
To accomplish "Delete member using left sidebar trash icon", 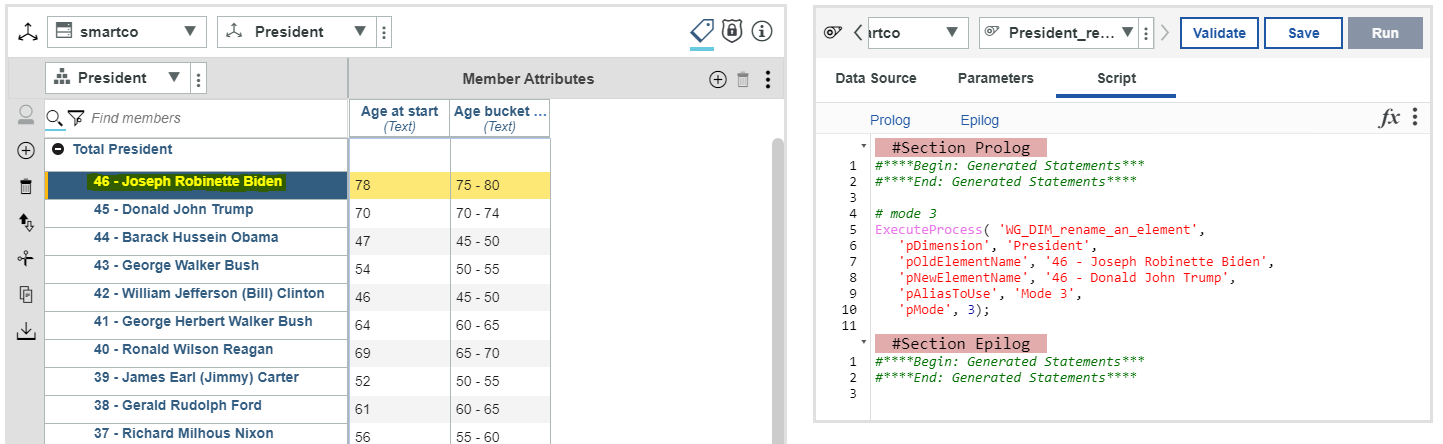I will (26, 187).
